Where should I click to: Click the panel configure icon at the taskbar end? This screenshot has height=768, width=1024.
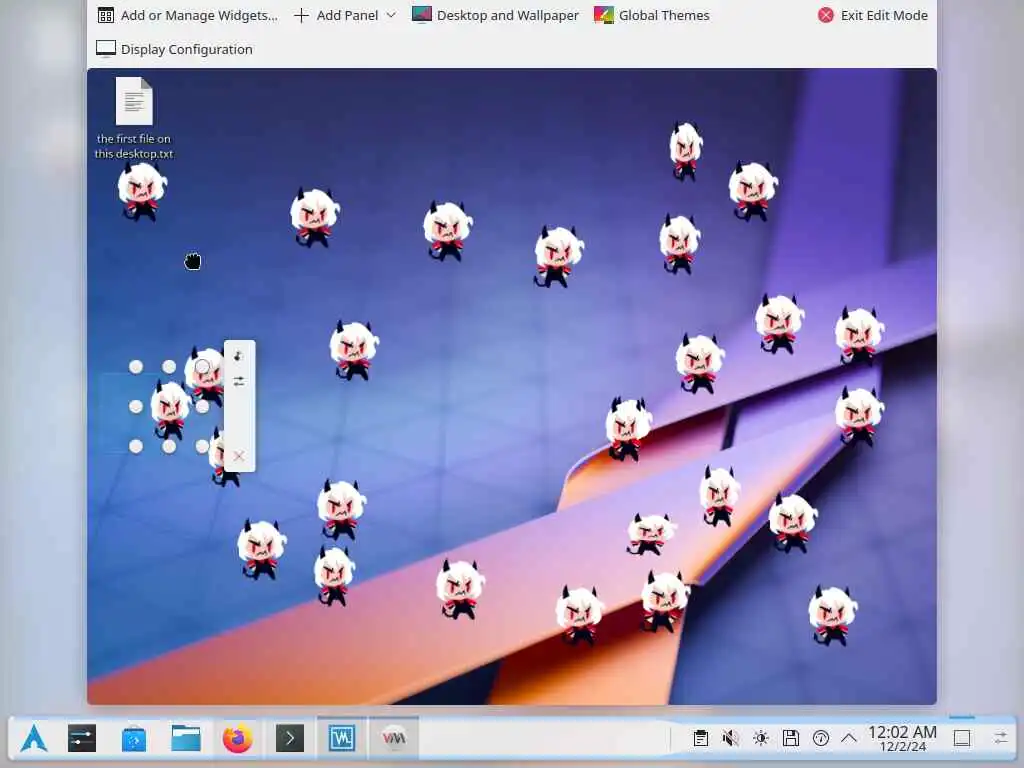1000,739
